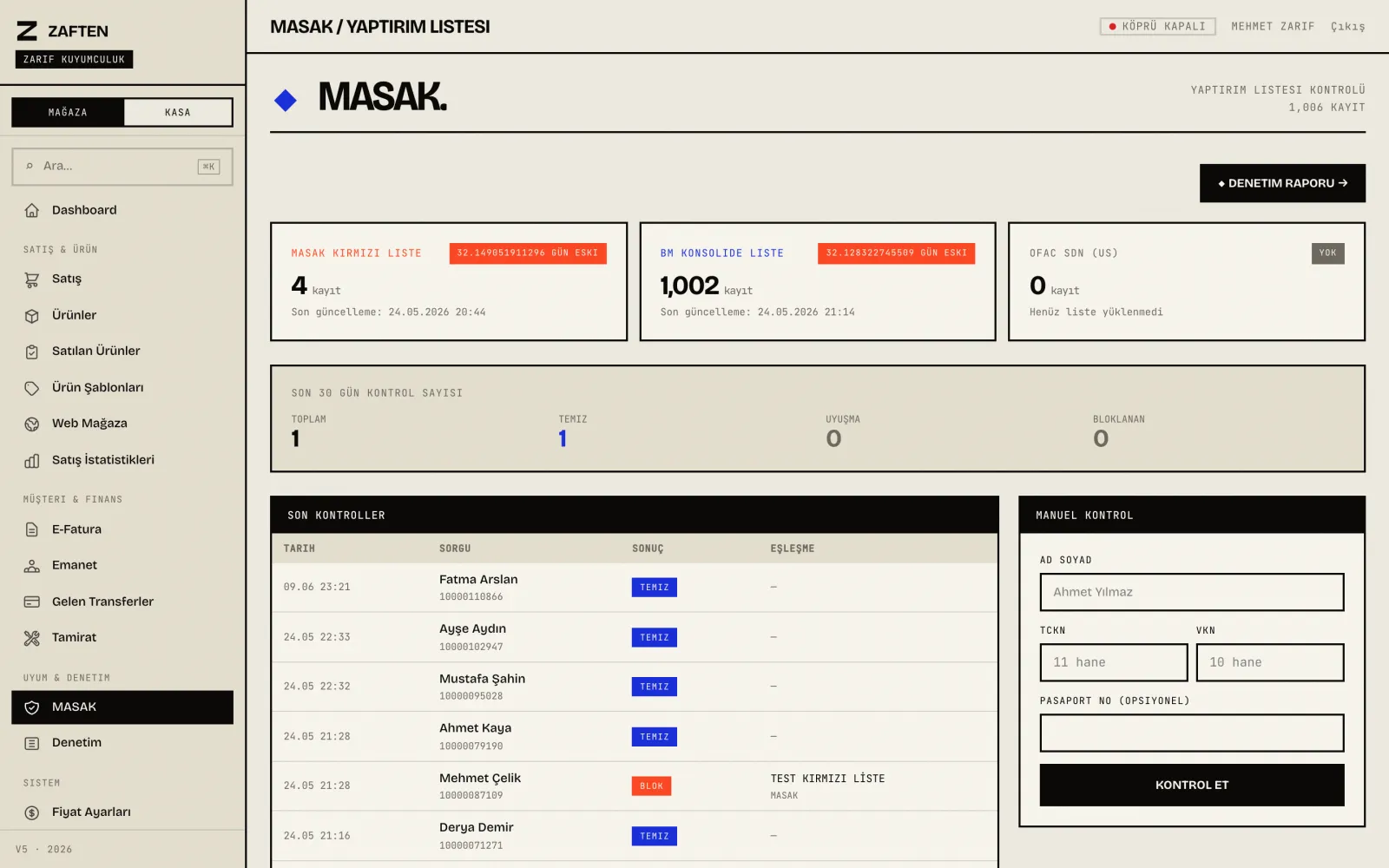Click the Toplam count value
The image size is (1389, 868).
click(x=296, y=439)
